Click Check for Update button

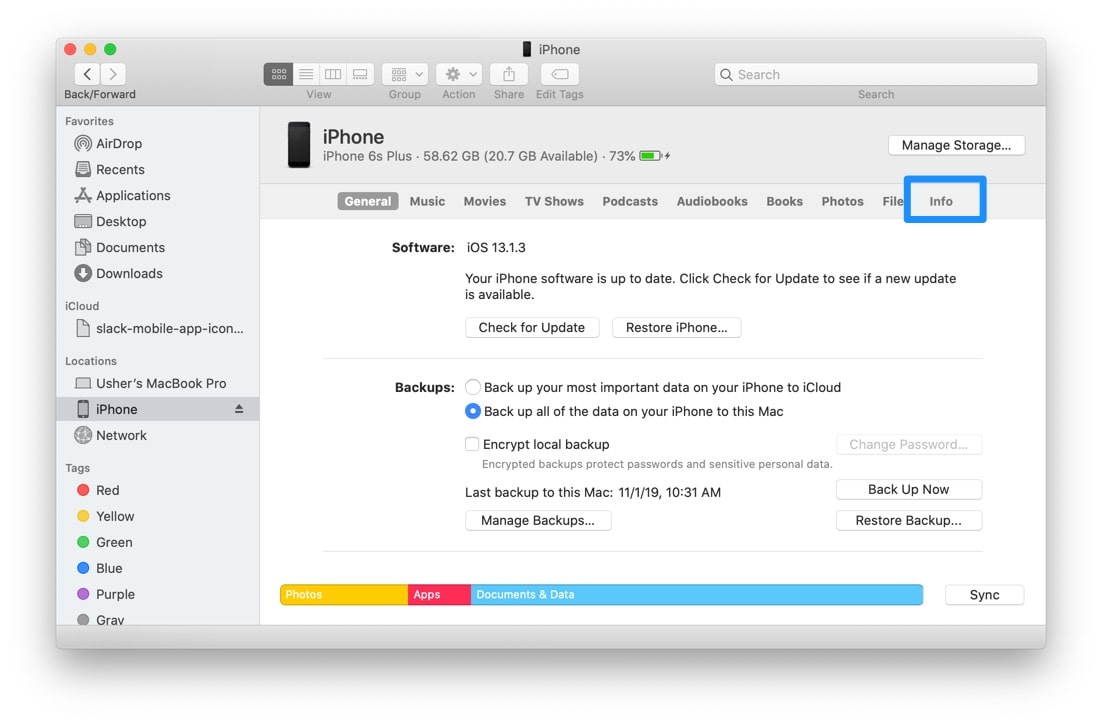tap(532, 327)
